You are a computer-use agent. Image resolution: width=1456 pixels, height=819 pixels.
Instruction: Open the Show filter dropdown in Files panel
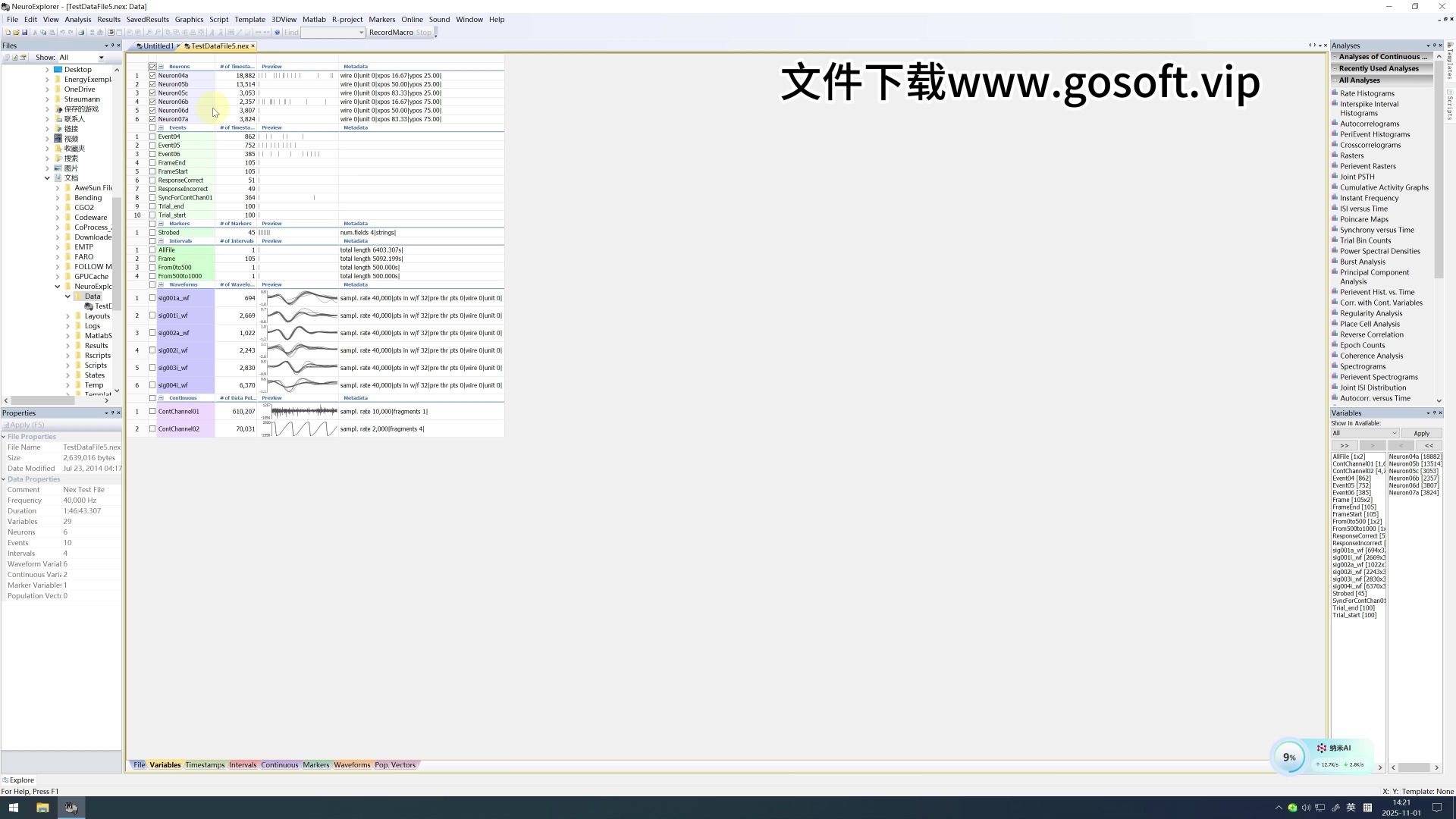pyautogui.click(x=101, y=57)
